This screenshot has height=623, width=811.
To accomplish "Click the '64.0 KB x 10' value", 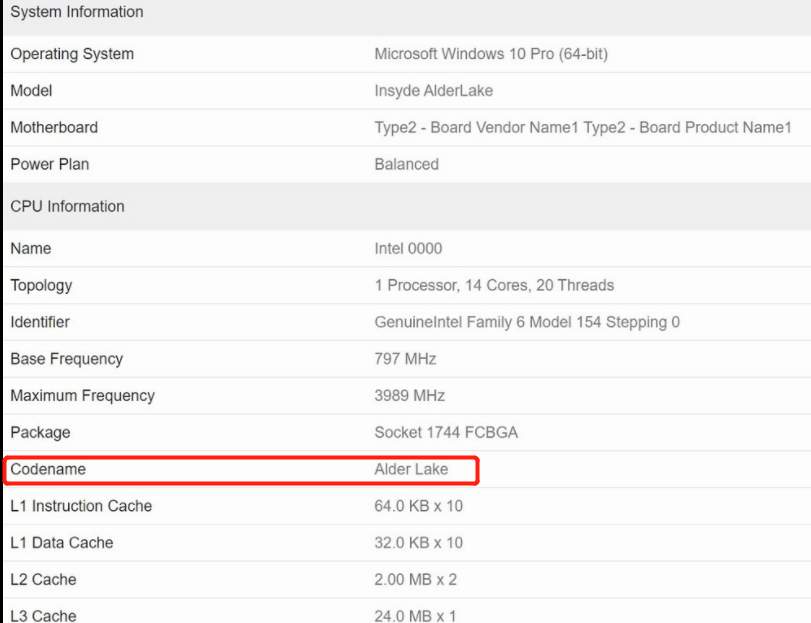I will click(x=418, y=506).
